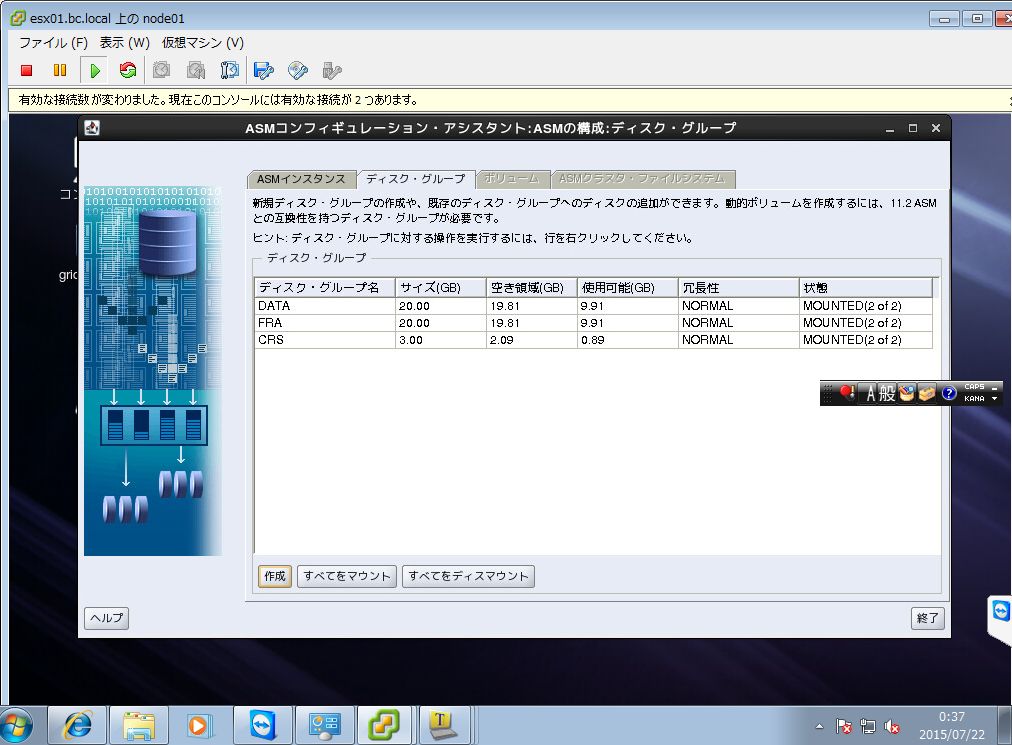1012x745 pixels.
Task: Open the network tray icon
Action: [x=868, y=727]
